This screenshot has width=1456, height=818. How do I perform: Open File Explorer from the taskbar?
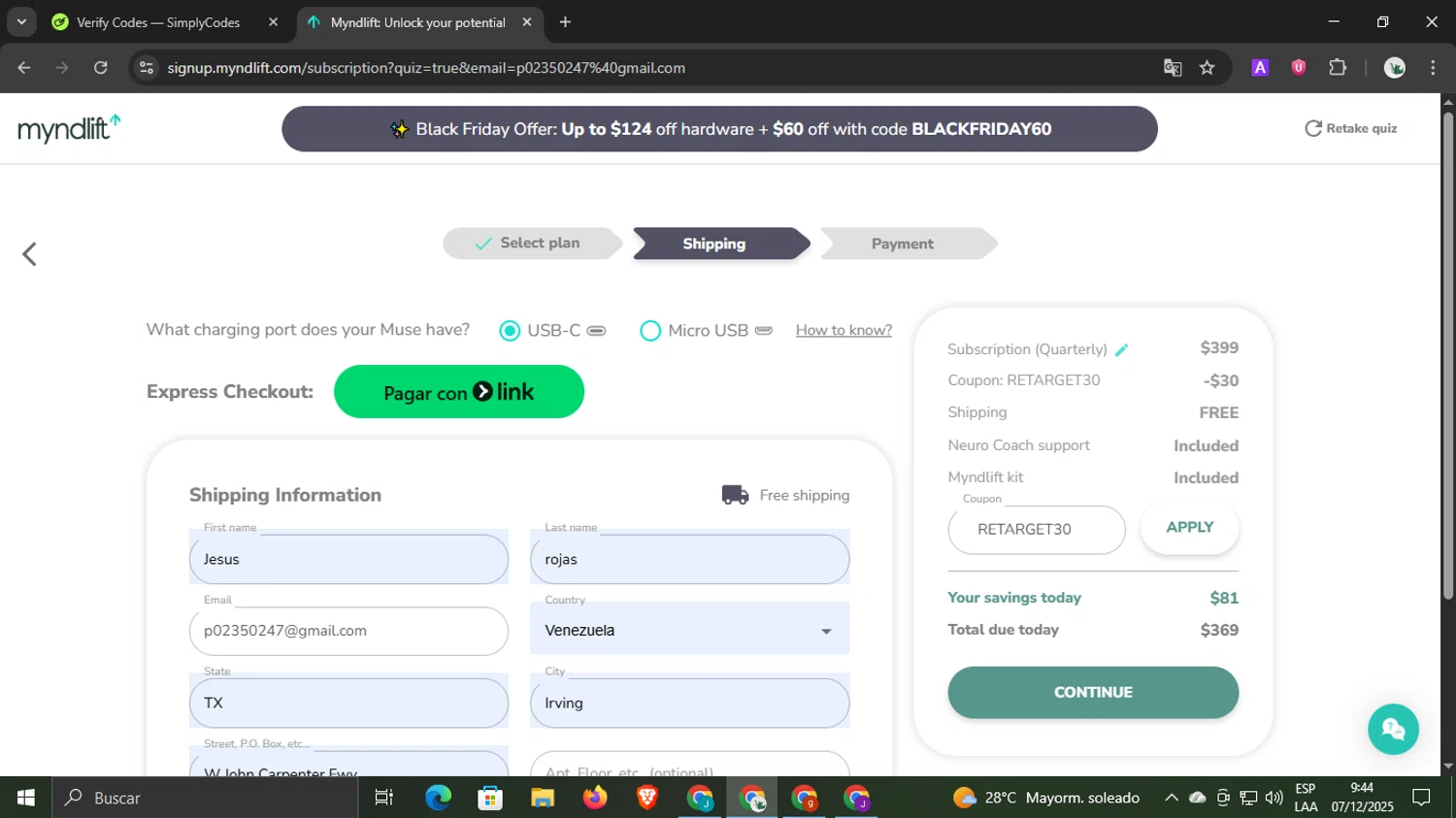point(543,798)
